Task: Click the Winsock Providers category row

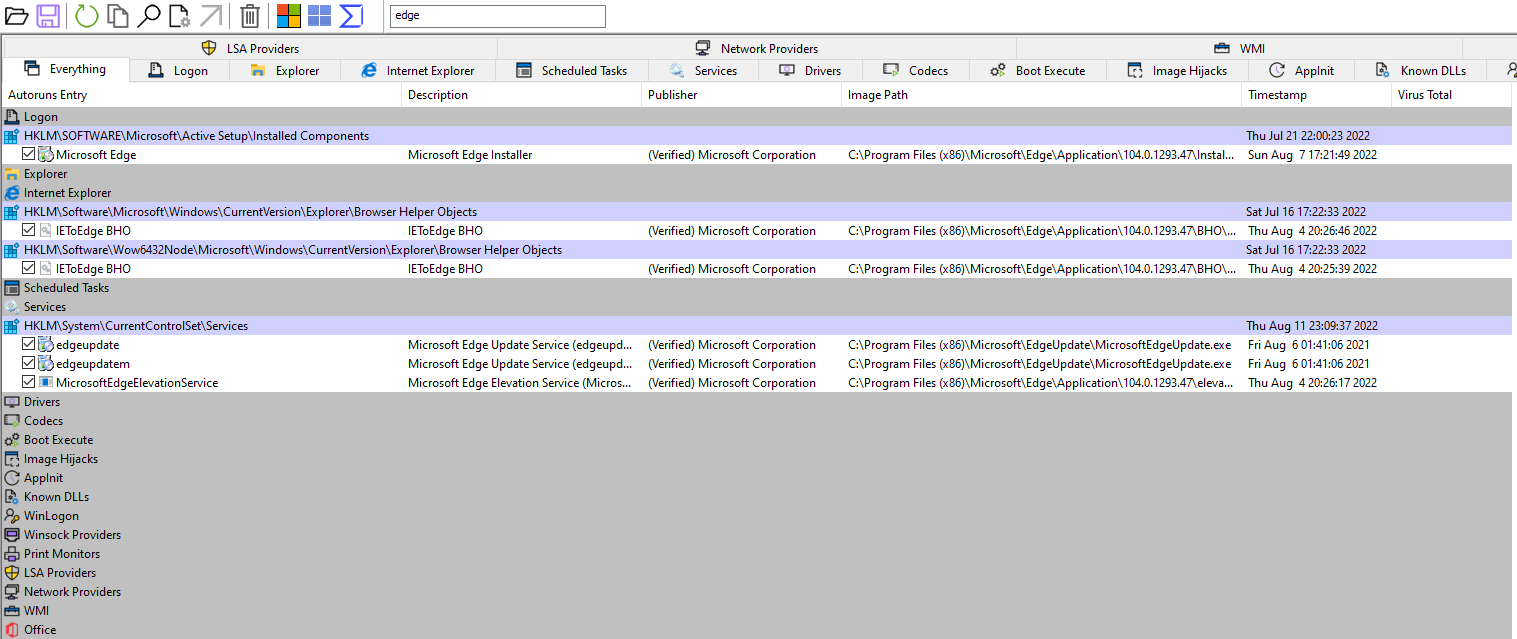Action: pyautogui.click(x=757, y=535)
